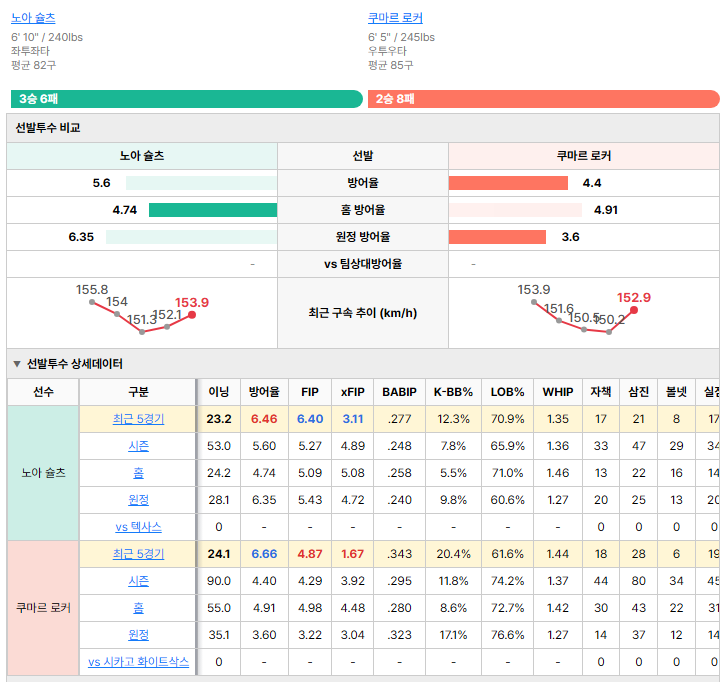The image size is (726, 682).
Task: Click the red 152.9 point on 쿠마르 로커's velocity chart
Action: tap(634, 310)
